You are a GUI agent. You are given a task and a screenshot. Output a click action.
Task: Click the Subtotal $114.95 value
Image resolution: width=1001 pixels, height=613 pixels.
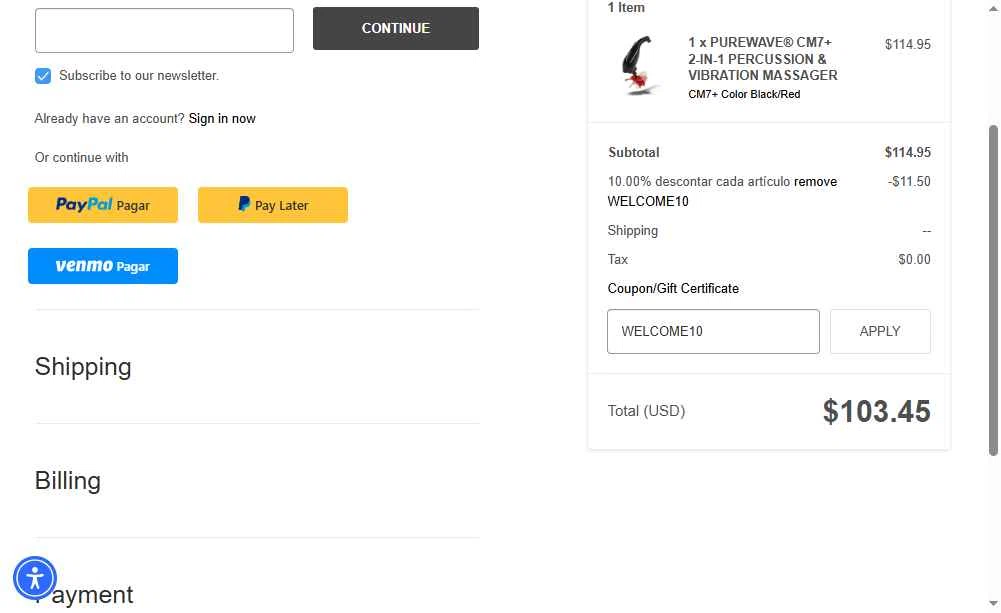point(907,153)
